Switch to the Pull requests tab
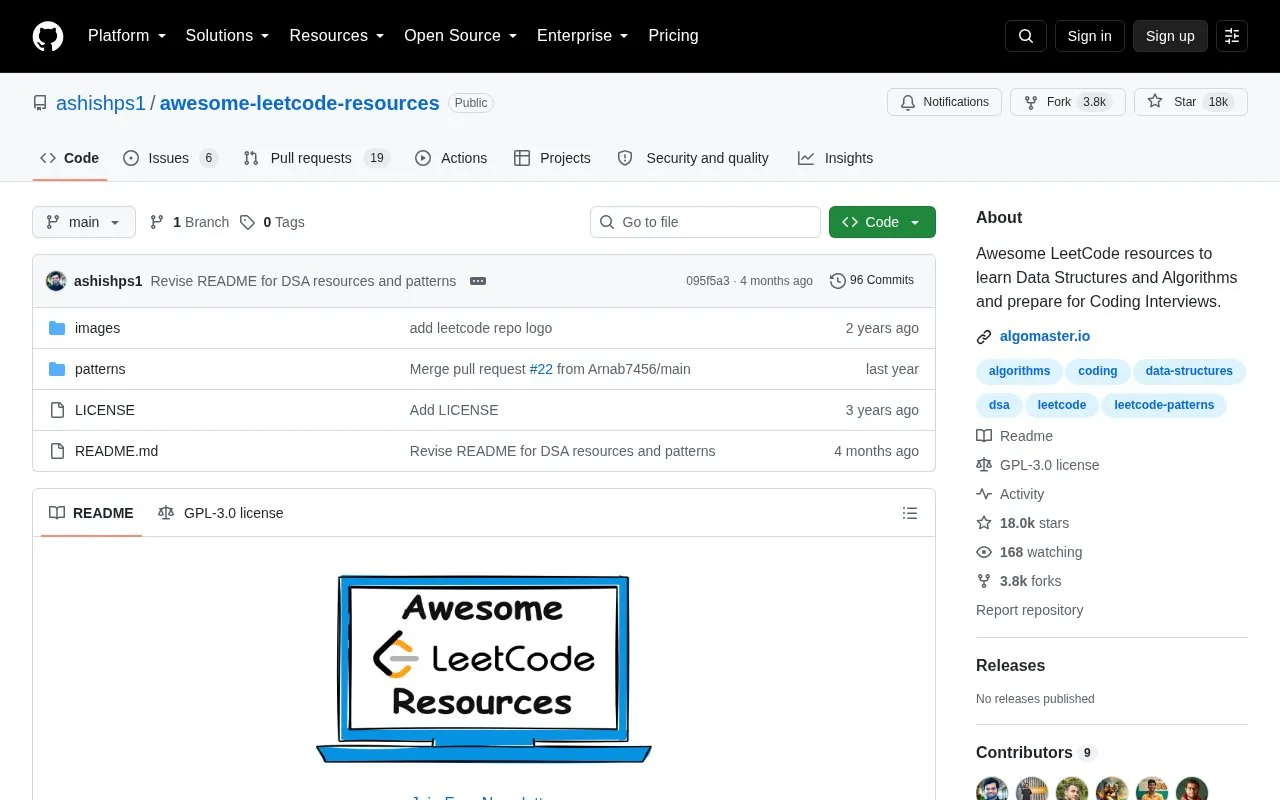 (x=316, y=158)
